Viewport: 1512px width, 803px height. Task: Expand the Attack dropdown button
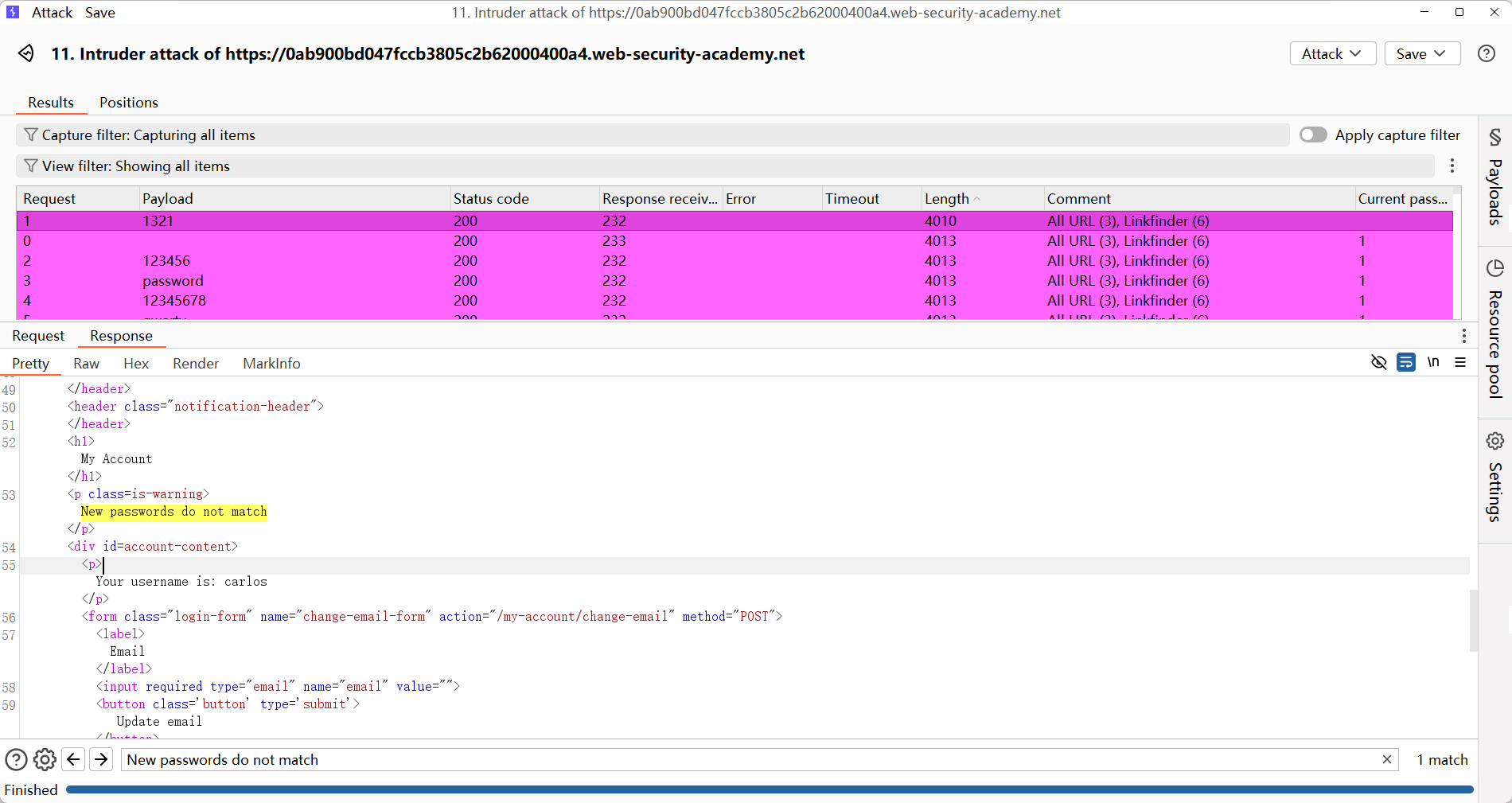pos(1332,54)
